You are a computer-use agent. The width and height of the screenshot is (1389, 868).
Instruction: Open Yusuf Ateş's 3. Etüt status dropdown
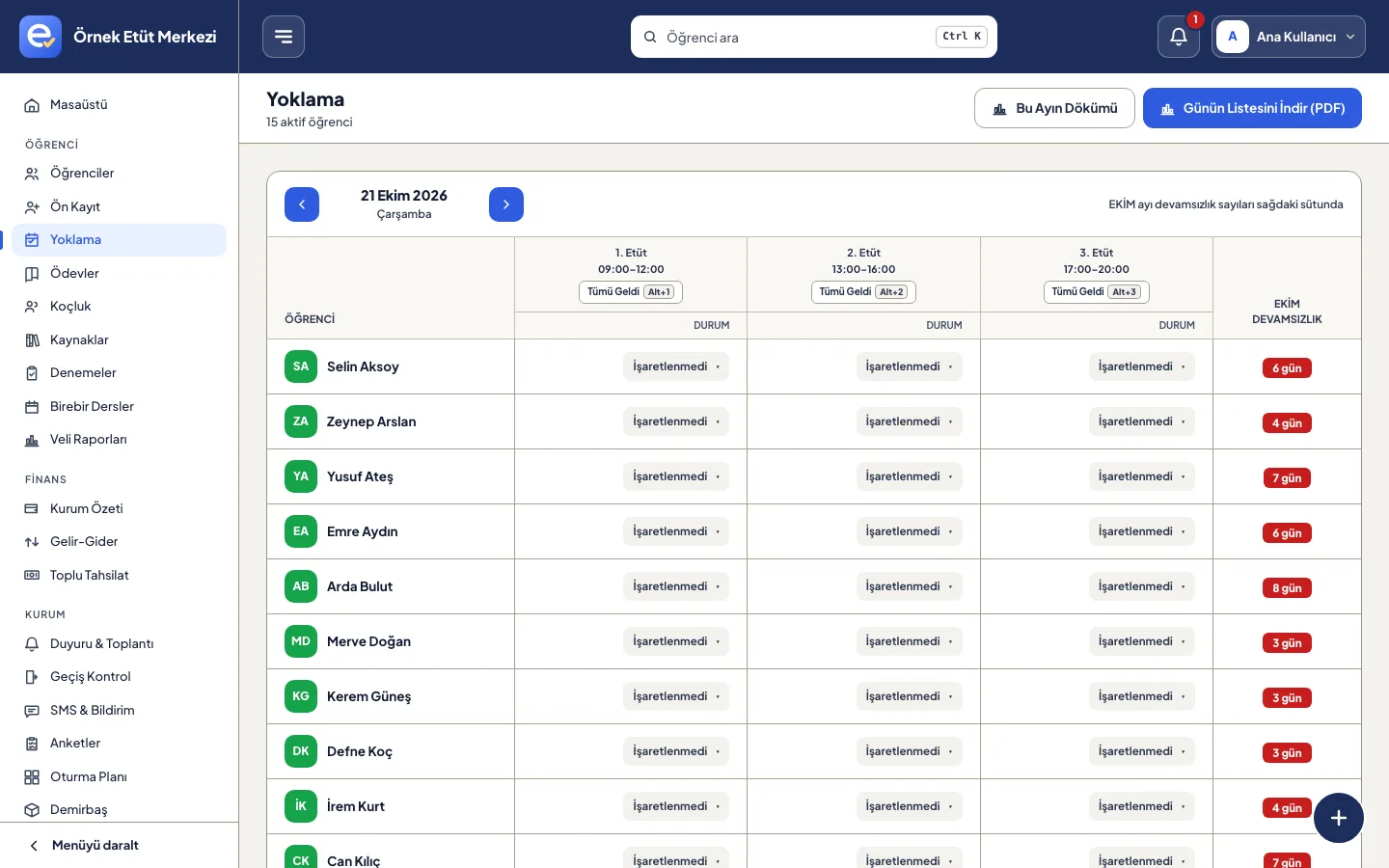[1142, 476]
